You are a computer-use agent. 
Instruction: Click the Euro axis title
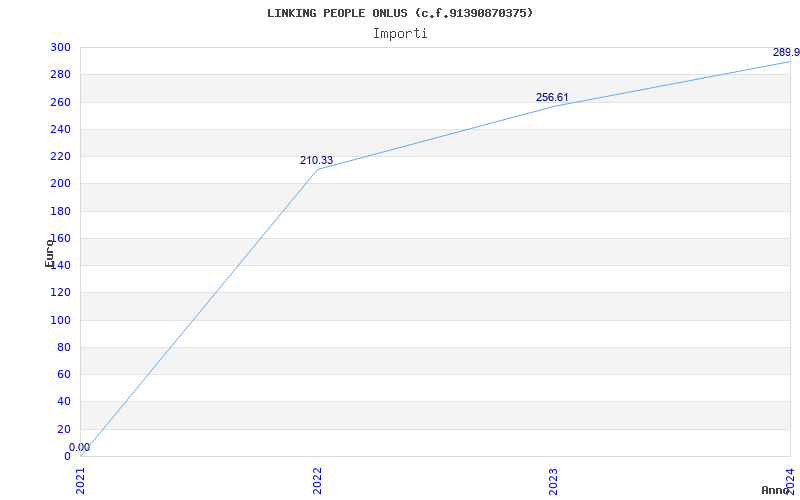49,253
